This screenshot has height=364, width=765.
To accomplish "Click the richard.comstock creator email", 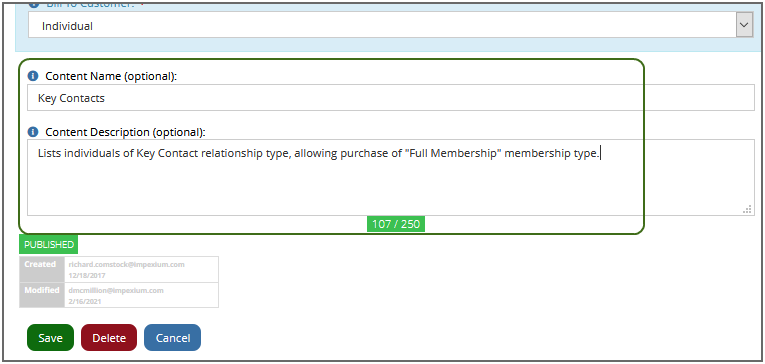I will coord(126,264).
